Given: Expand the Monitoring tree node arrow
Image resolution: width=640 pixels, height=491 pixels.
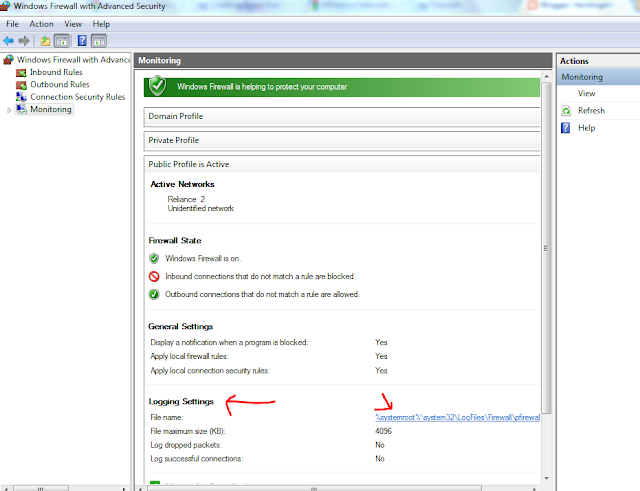Looking at the screenshot, I should point(9,110).
